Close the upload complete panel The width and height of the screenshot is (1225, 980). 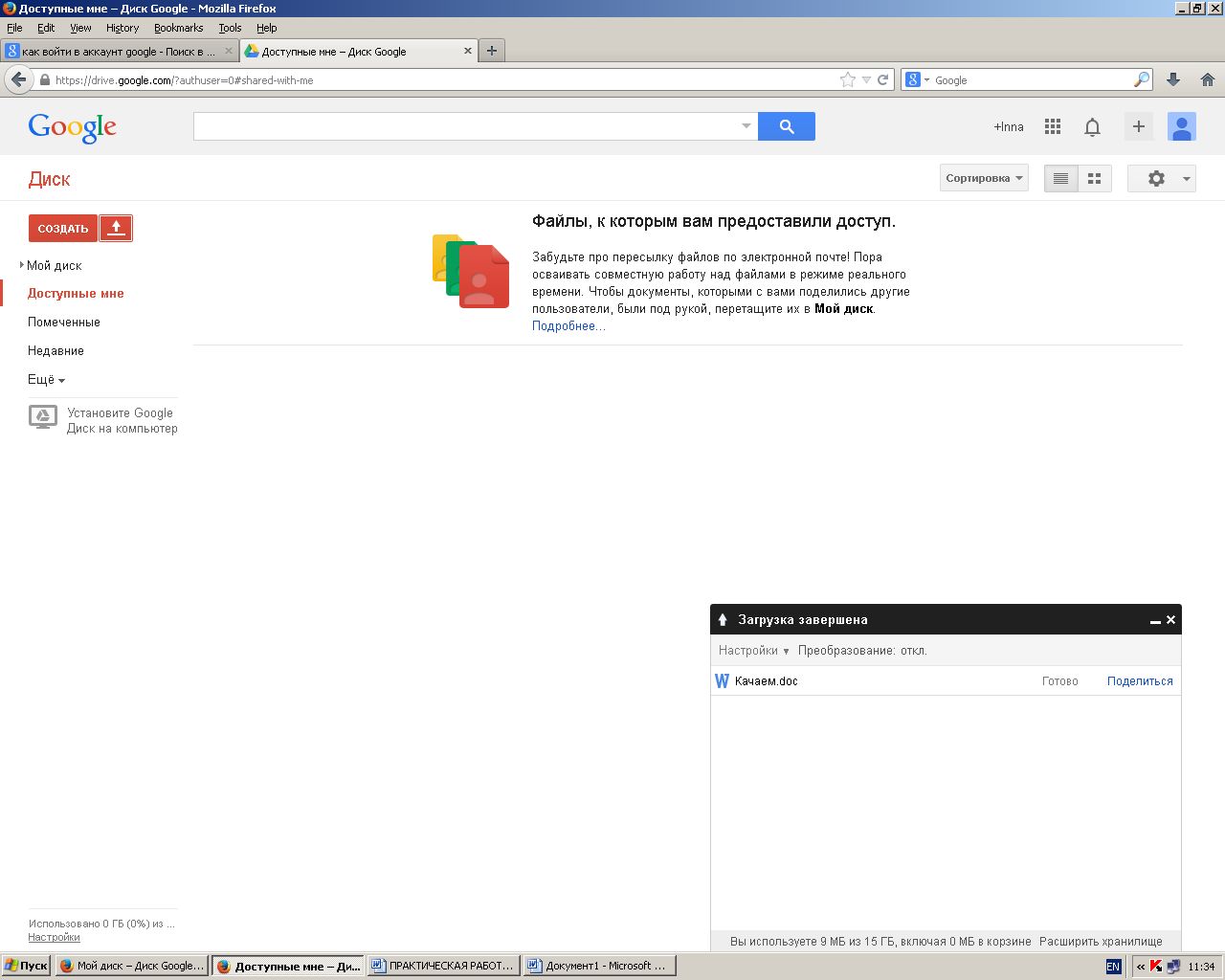pos(1170,620)
